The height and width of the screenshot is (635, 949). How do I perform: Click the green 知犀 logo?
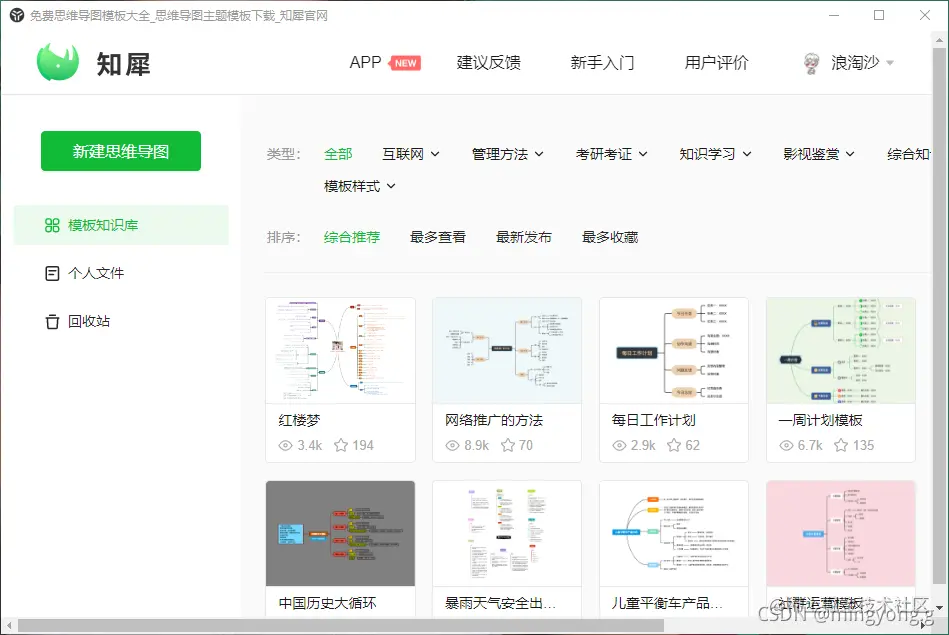[57, 61]
